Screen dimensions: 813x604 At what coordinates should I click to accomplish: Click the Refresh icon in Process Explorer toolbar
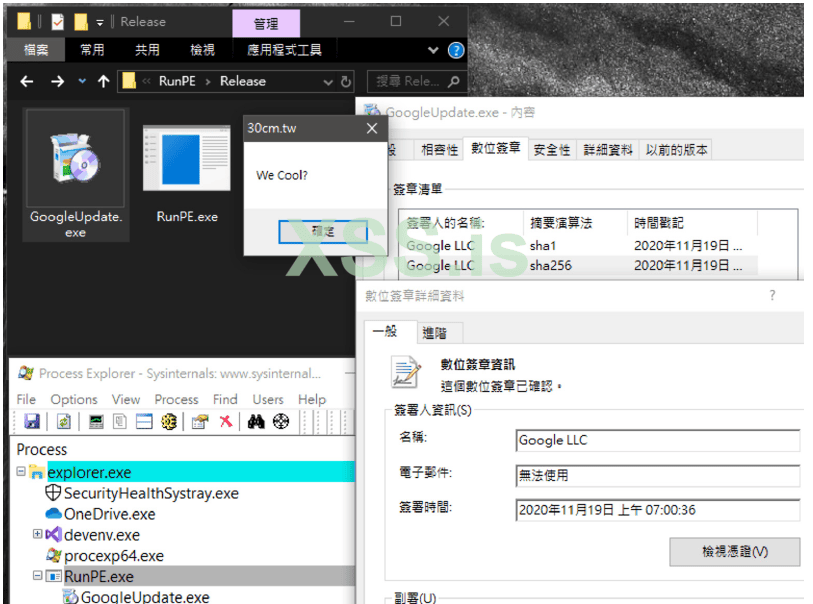click(64, 422)
